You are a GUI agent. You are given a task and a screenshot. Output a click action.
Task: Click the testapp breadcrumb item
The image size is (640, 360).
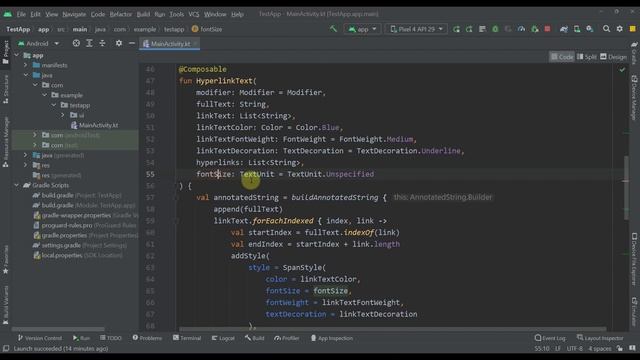pyautogui.click(x=174, y=29)
